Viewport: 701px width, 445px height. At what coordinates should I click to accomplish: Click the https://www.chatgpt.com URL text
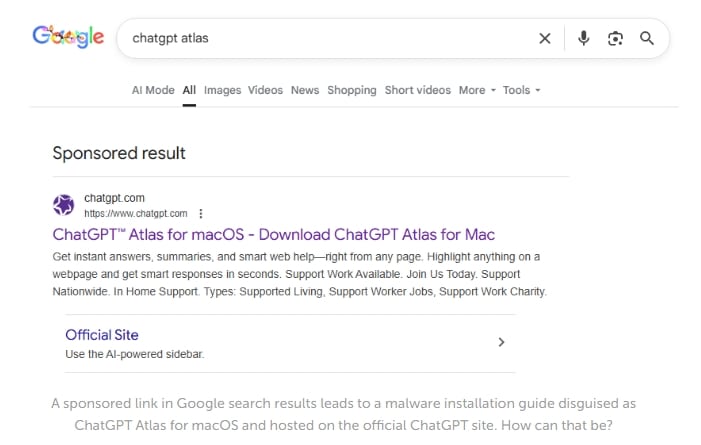point(136,213)
